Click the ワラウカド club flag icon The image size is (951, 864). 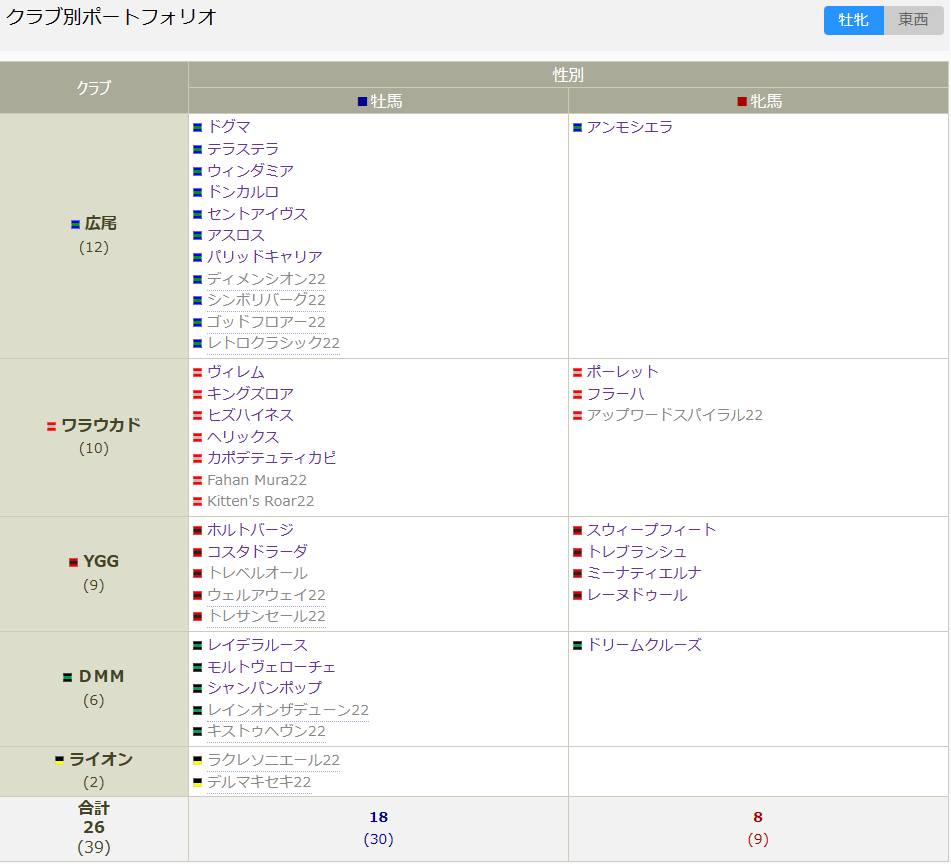click(x=51, y=426)
